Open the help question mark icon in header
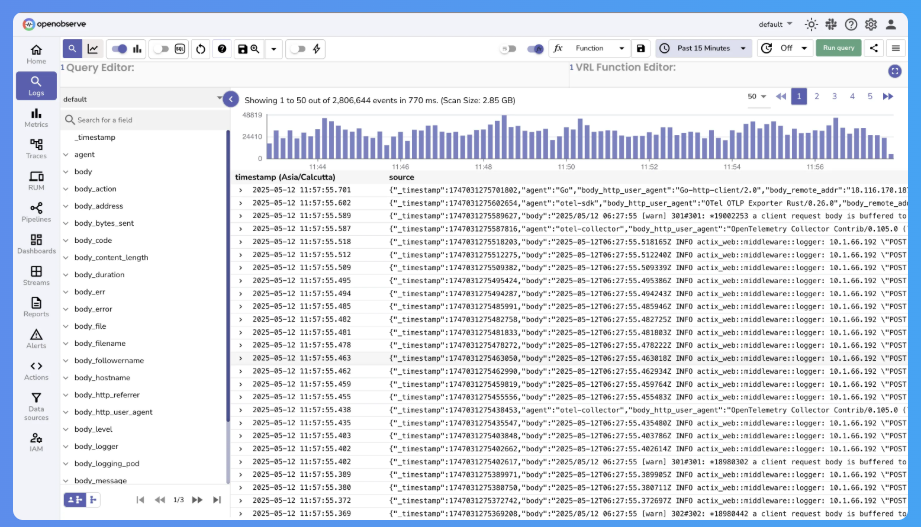Screen dimensions: 921x527 (851, 24)
